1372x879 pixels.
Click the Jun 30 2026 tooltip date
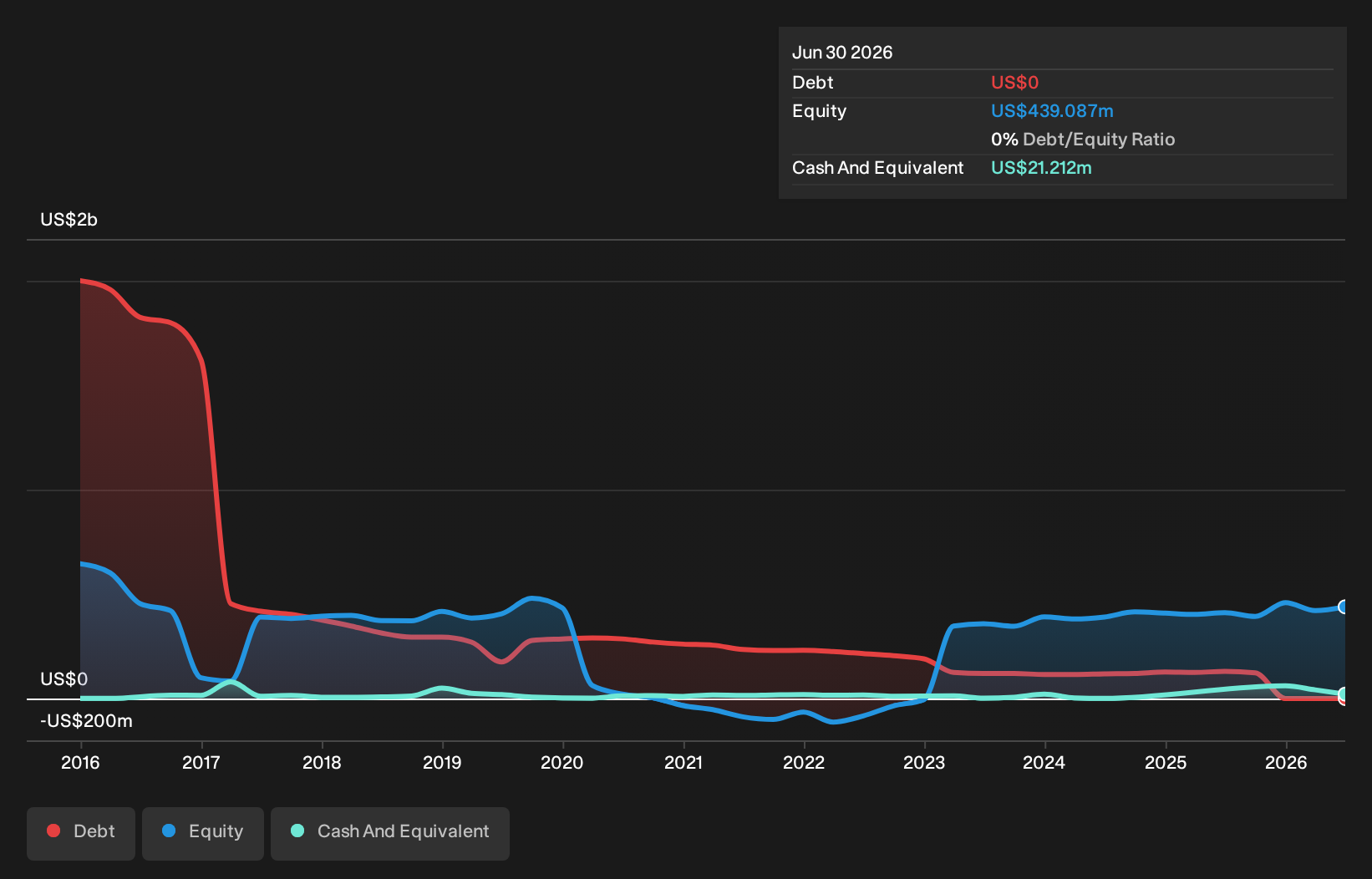[x=842, y=52]
